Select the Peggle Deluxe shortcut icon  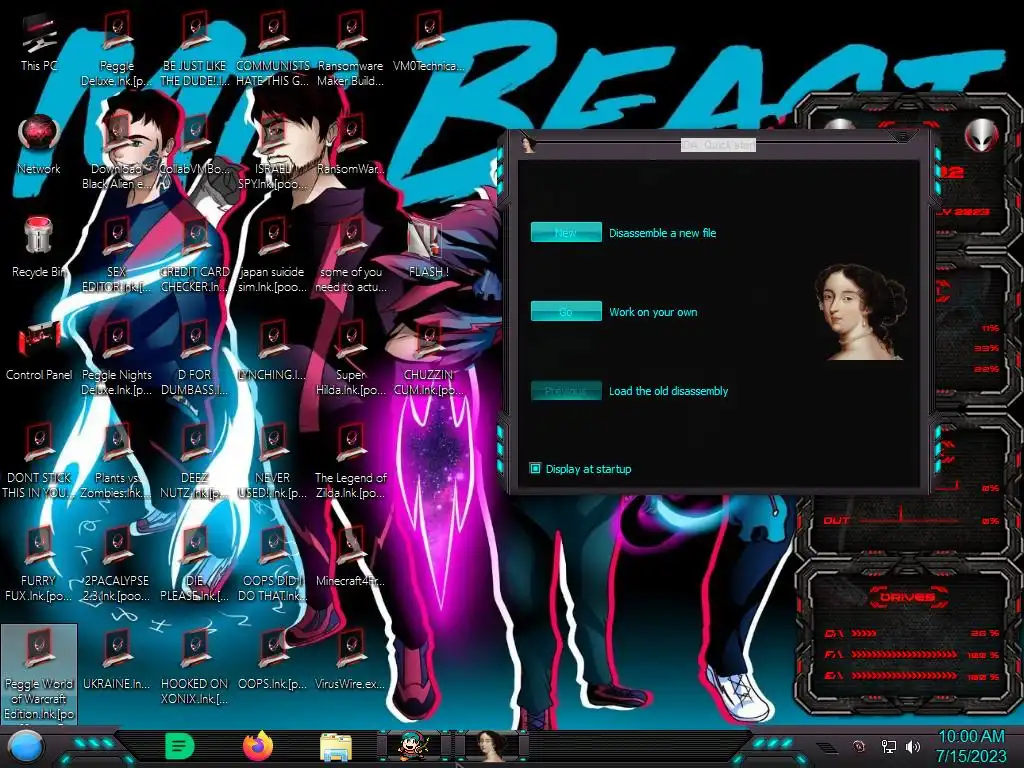click(x=117, y=50)
